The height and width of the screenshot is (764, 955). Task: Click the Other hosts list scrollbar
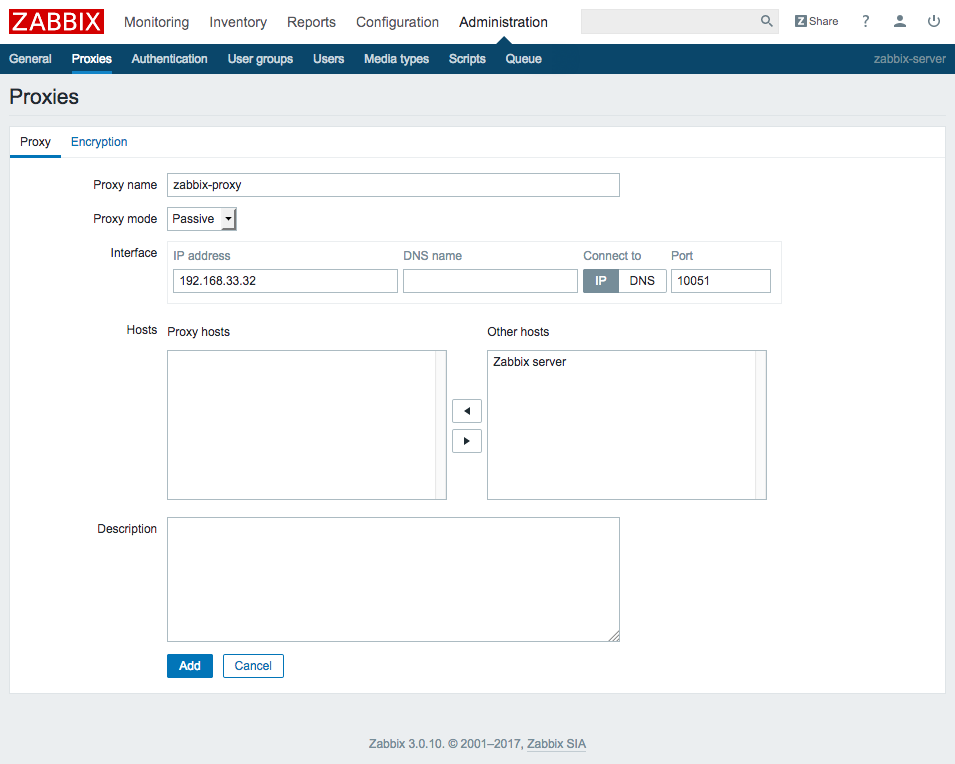pos(761,425)
